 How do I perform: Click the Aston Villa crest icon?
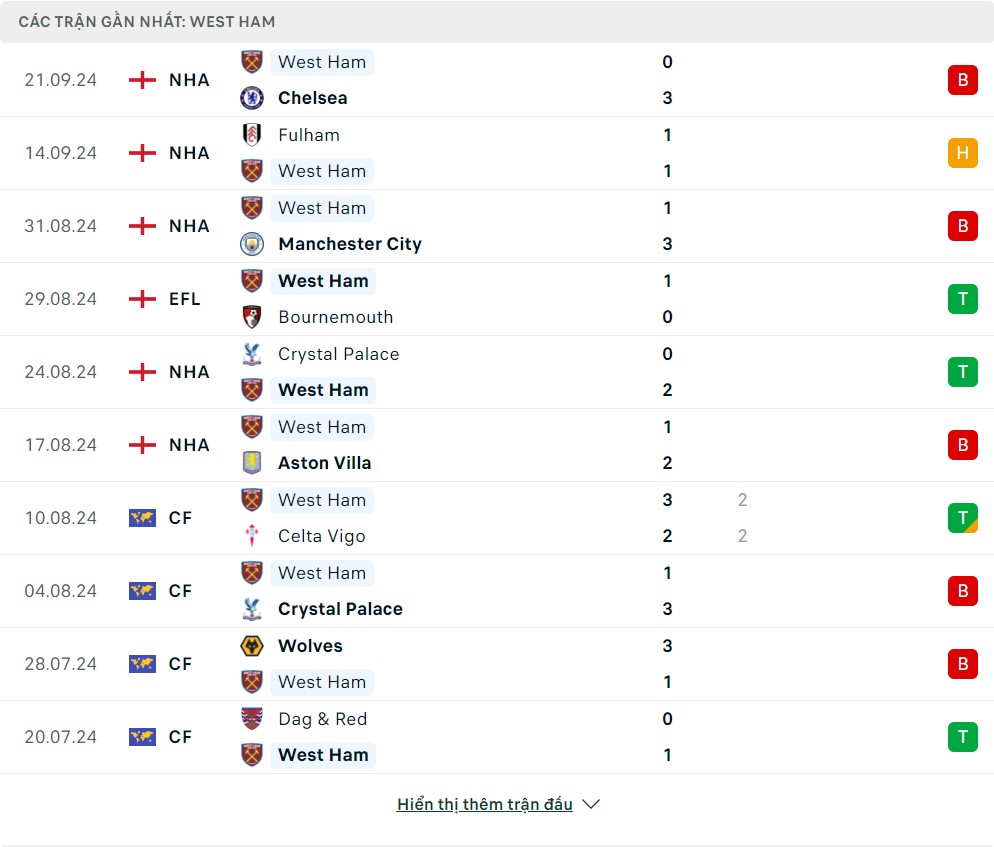pos(252,463)
